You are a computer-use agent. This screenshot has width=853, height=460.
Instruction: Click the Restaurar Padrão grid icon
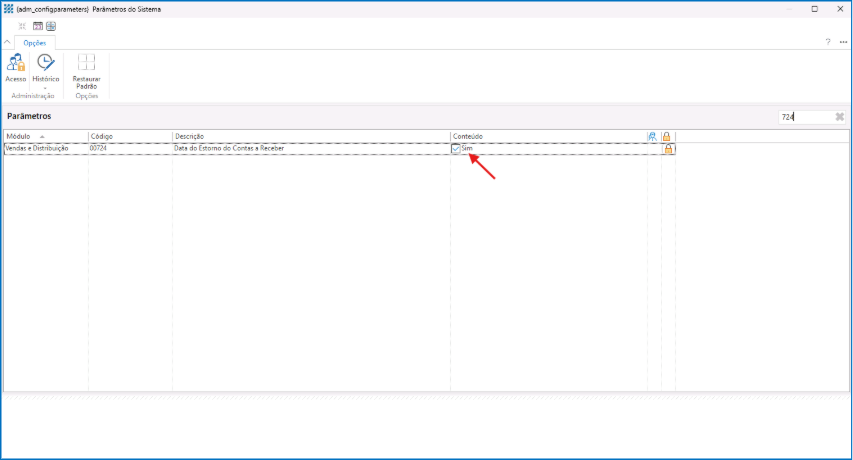pos(86,63)
